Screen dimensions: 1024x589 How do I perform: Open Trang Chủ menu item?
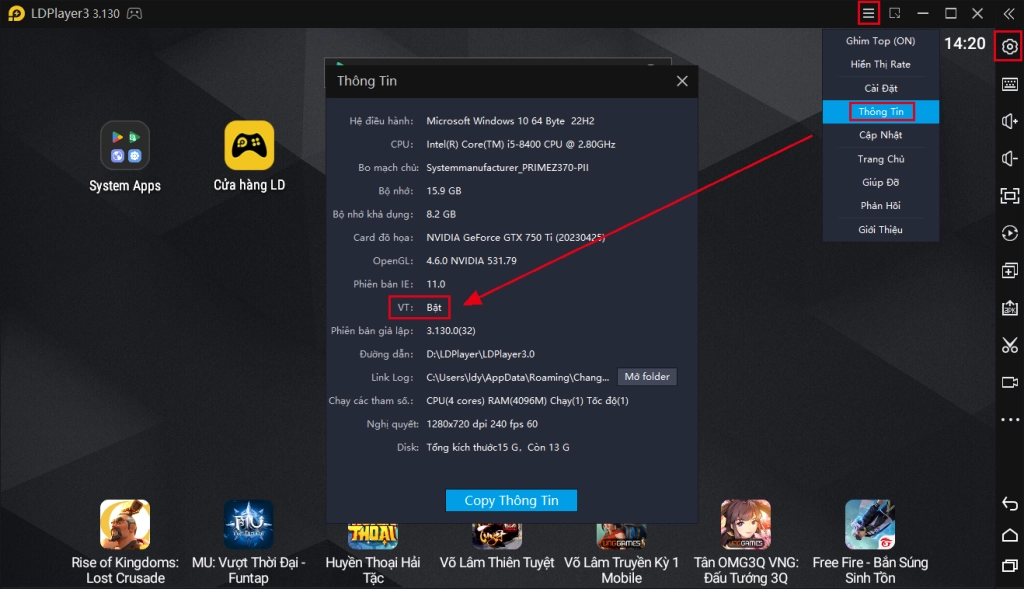[880, 159]
